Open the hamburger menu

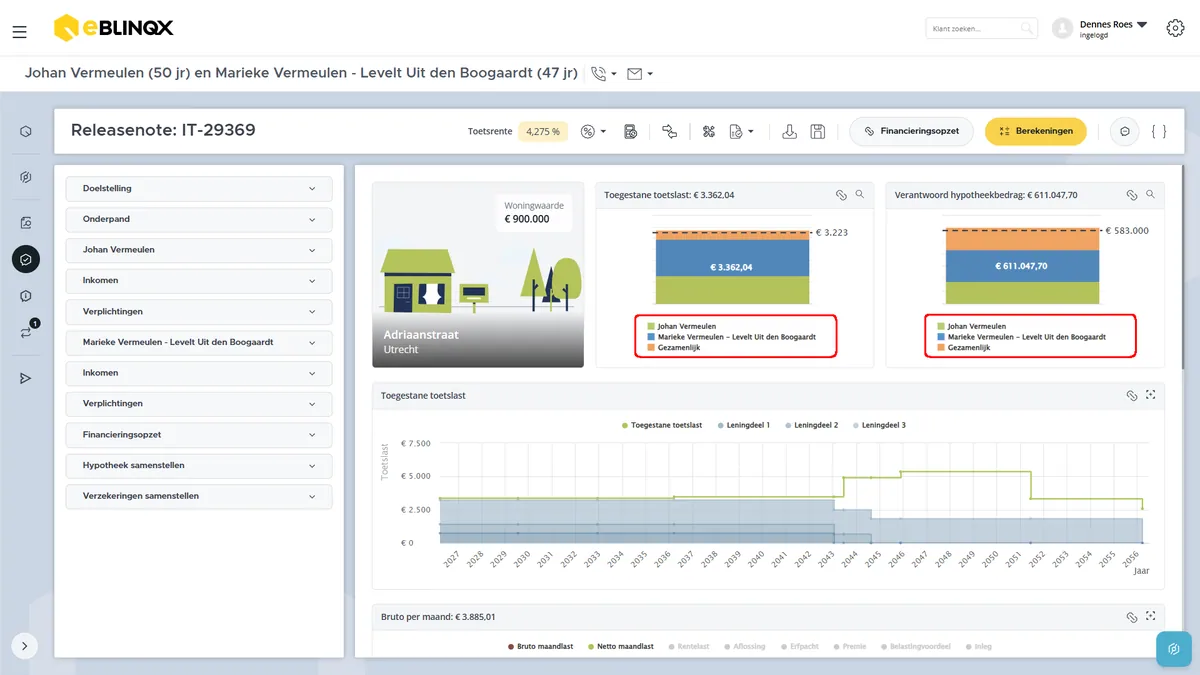20,32
